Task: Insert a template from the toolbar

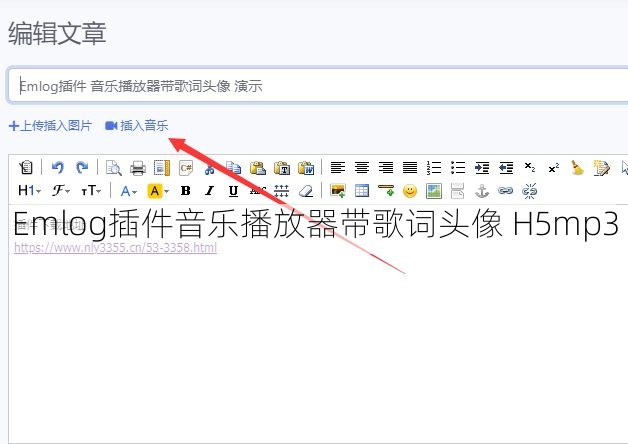Action: 162,167
